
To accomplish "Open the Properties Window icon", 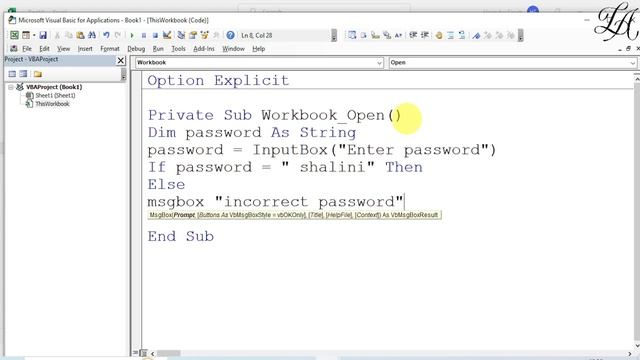I will pos(193,36).
